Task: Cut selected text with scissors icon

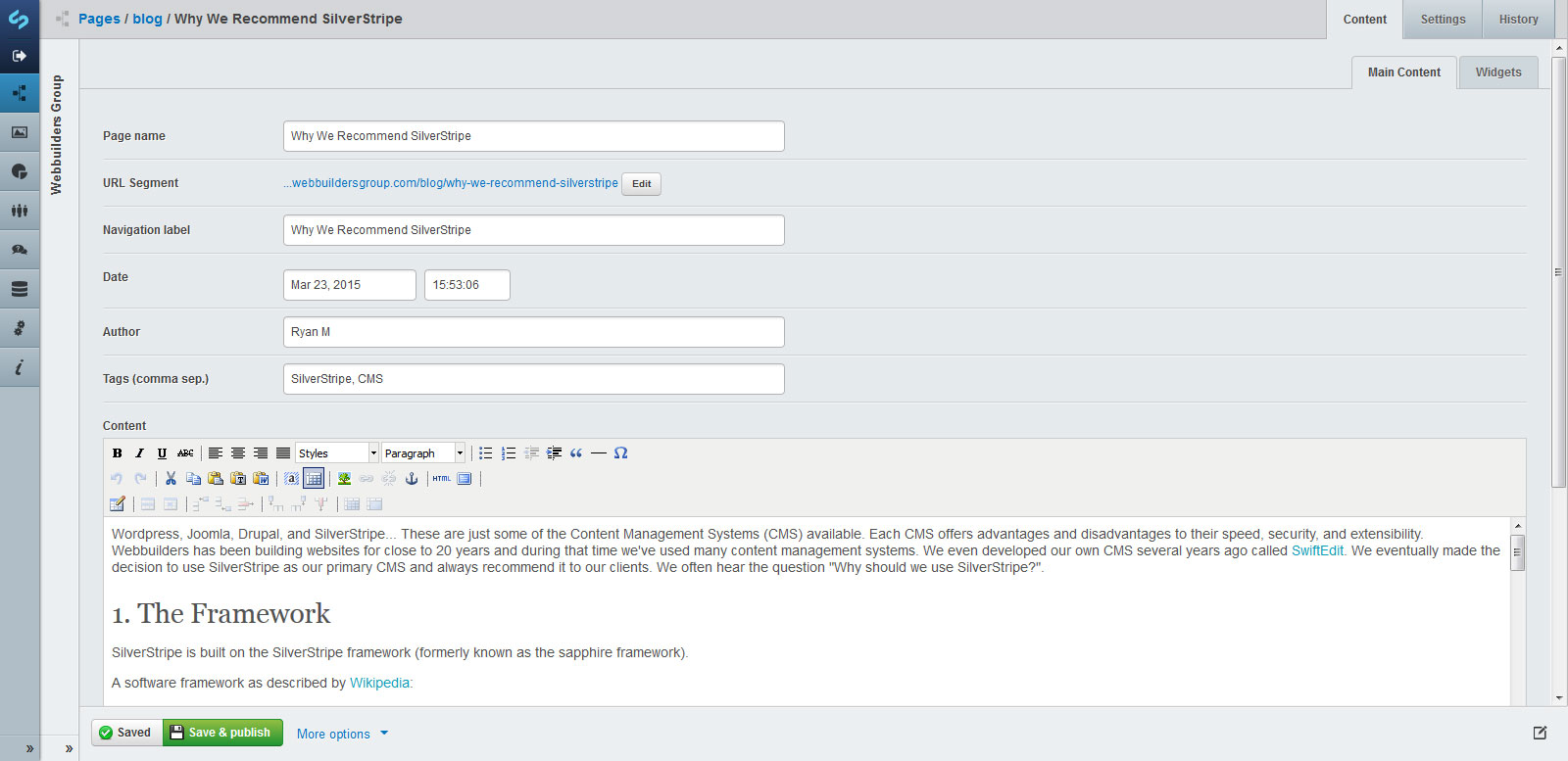Action: pos(171,478)
